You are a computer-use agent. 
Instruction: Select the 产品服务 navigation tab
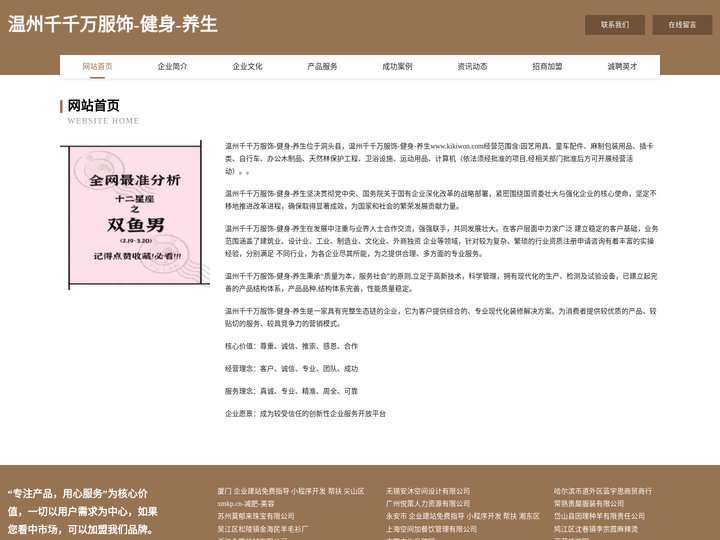(322, 67)
